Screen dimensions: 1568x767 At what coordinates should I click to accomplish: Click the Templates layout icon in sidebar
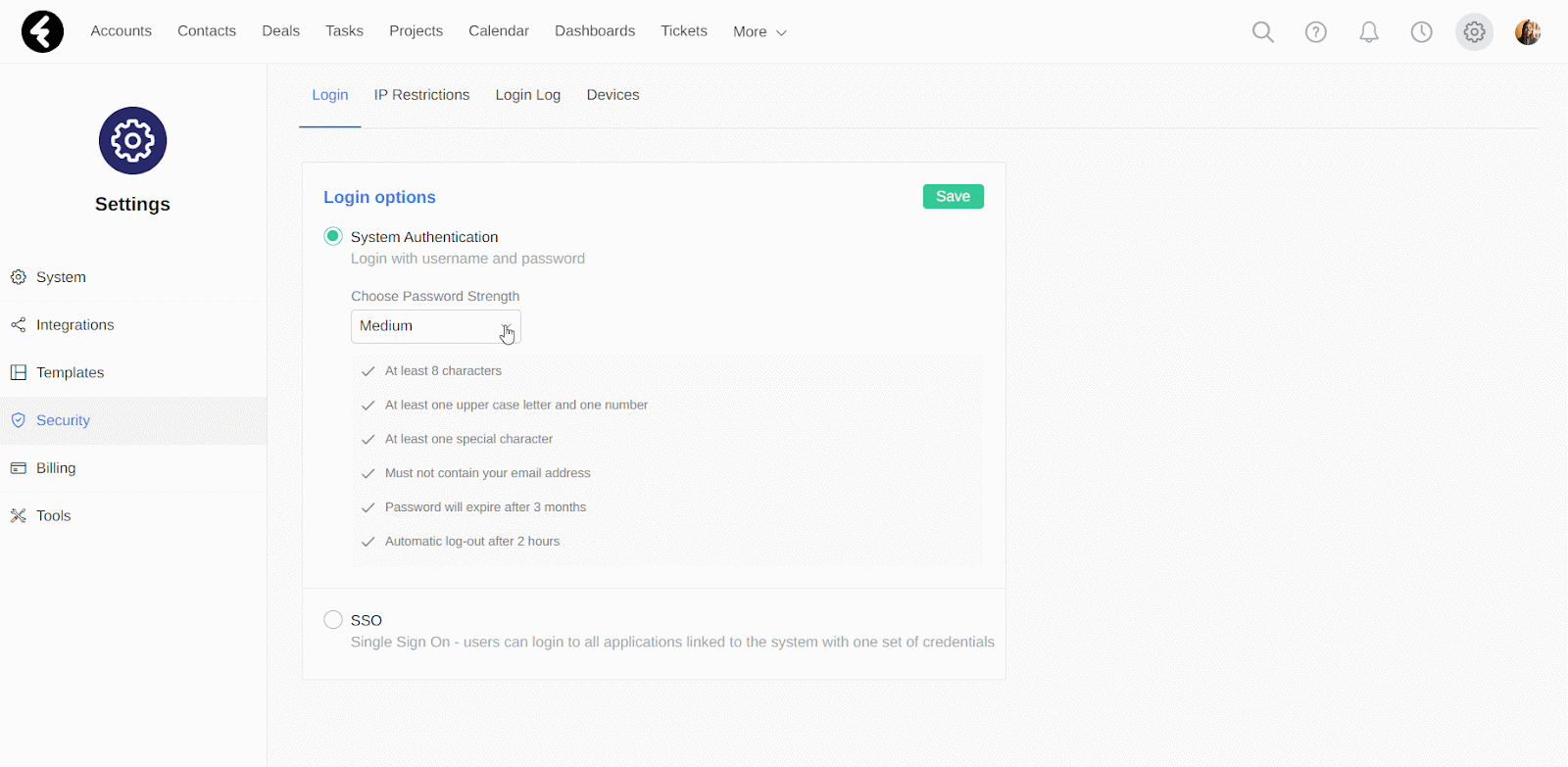point(19,372)
